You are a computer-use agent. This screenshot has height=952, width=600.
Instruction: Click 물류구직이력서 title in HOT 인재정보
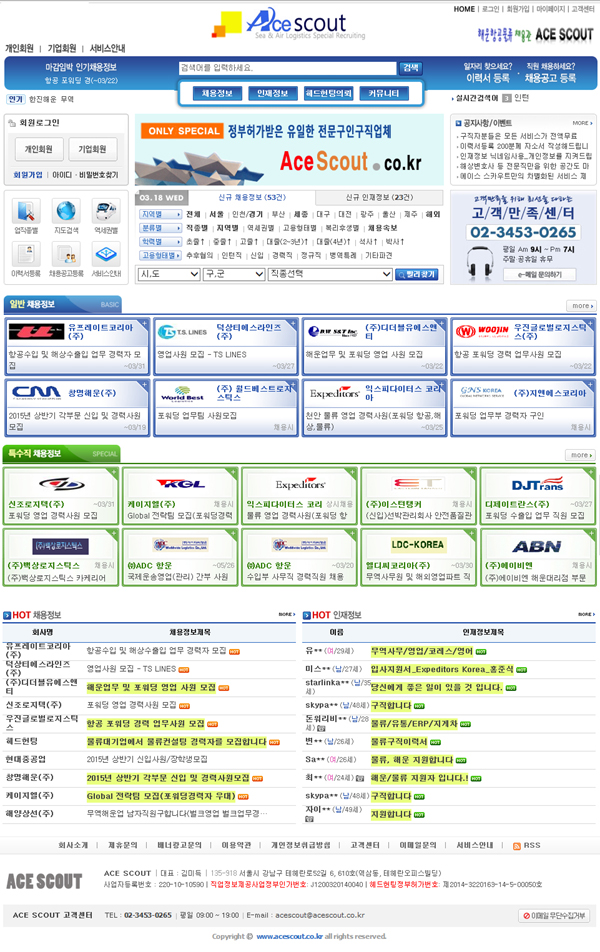(400, 742)
